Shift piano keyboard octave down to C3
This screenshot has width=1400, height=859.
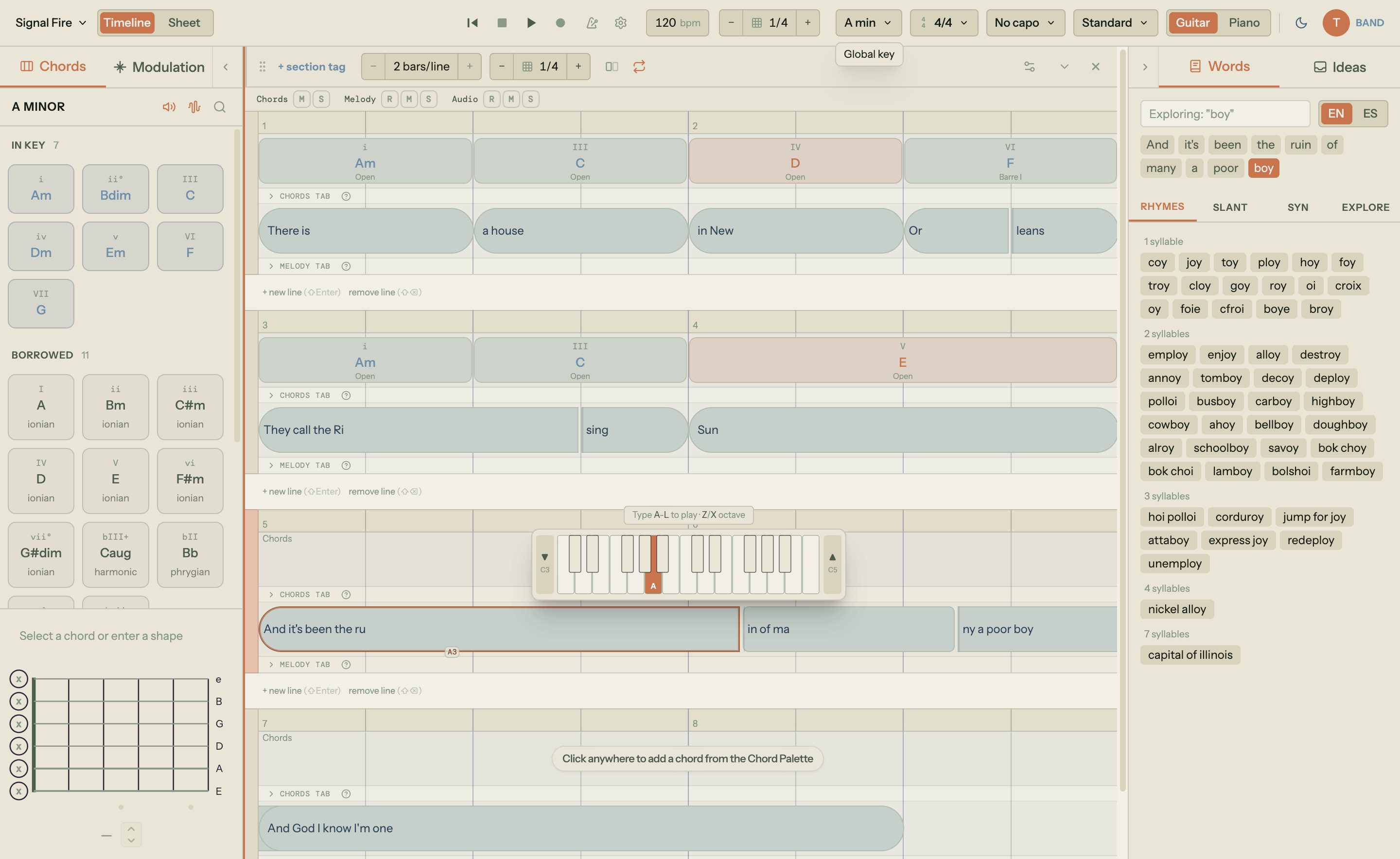(x=544, y=564)
